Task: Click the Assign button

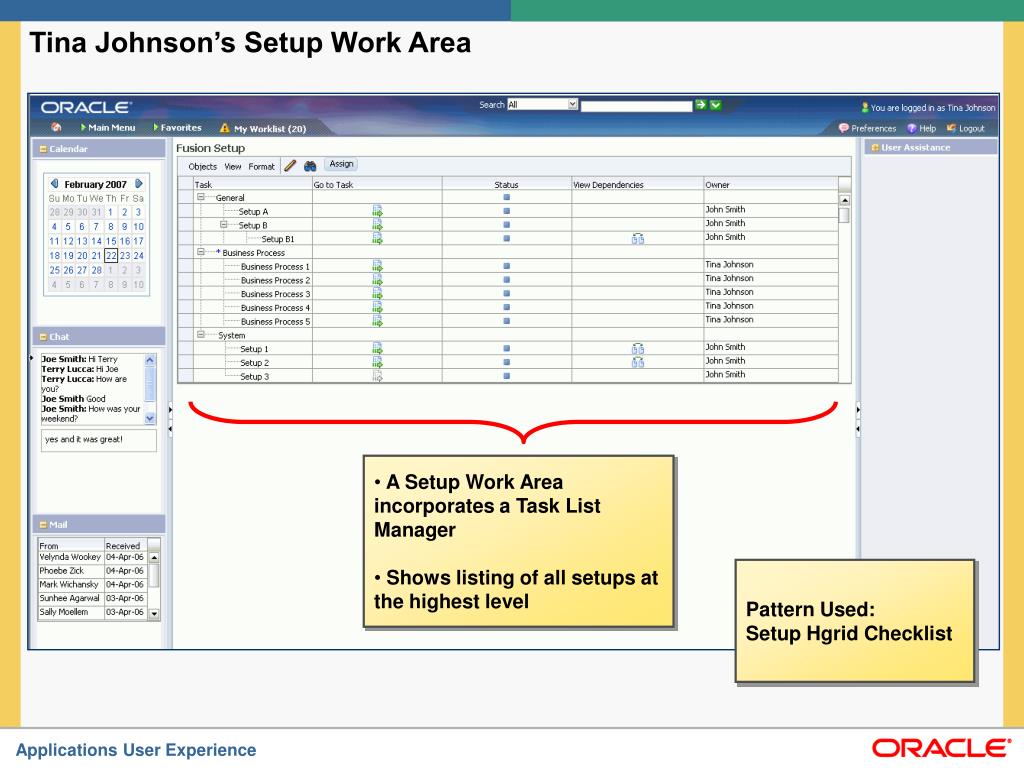Action: (x=342, y=165)
